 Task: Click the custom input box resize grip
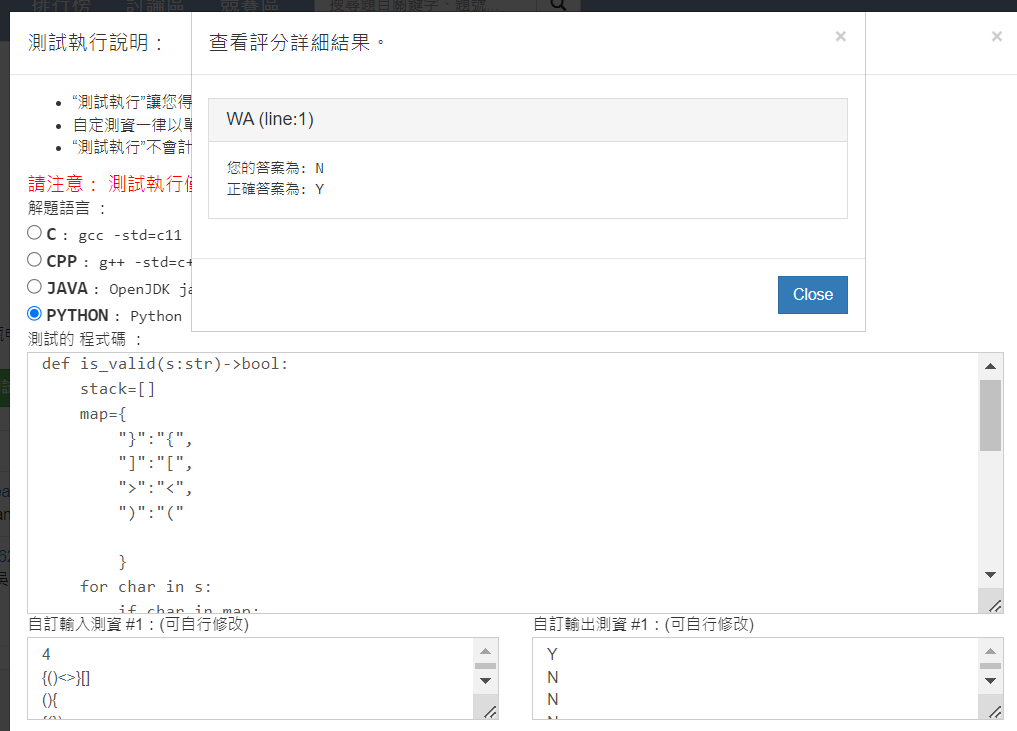click(x=490, y=711)
